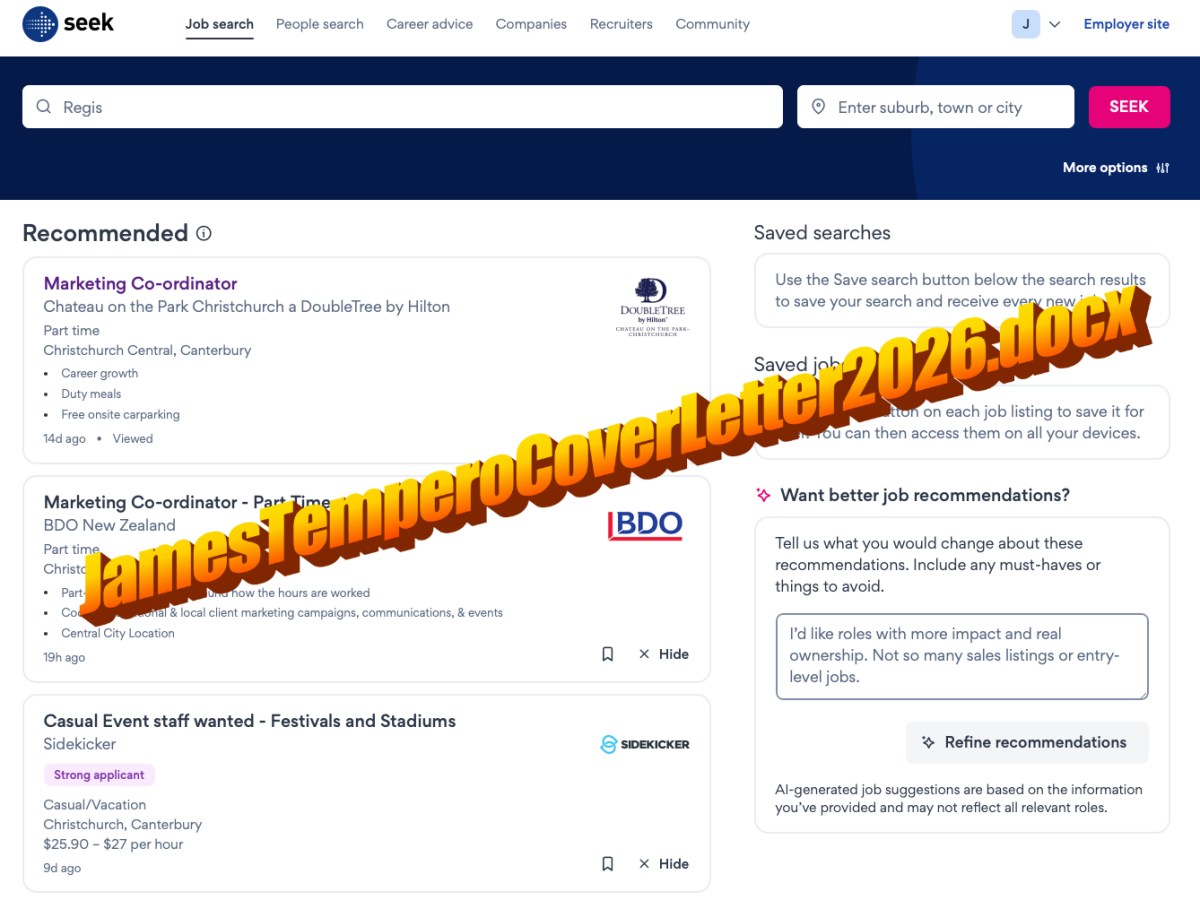Click the search magnifier icon in keyword field
This screenshot has height=900, width=1200.
coord(44,107)
